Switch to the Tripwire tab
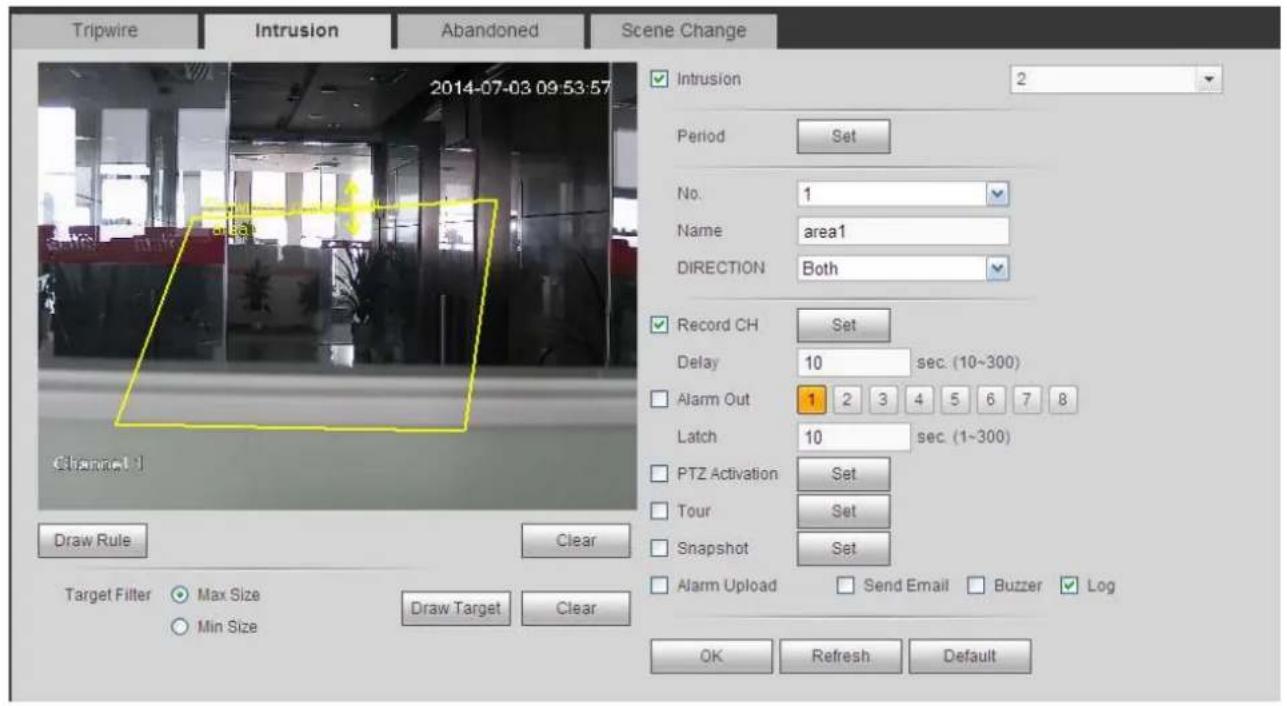Screen dimensions: 1287x706 pos(103,30)
